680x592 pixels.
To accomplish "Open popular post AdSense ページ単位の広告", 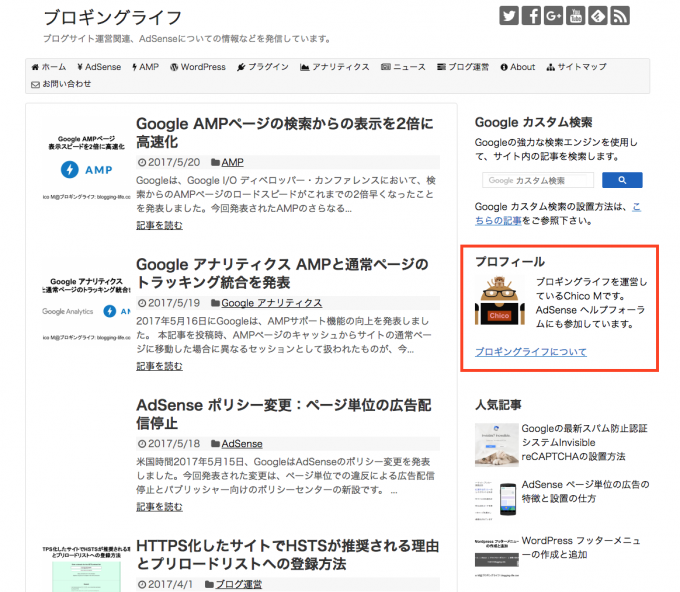I will coord(585,491).
